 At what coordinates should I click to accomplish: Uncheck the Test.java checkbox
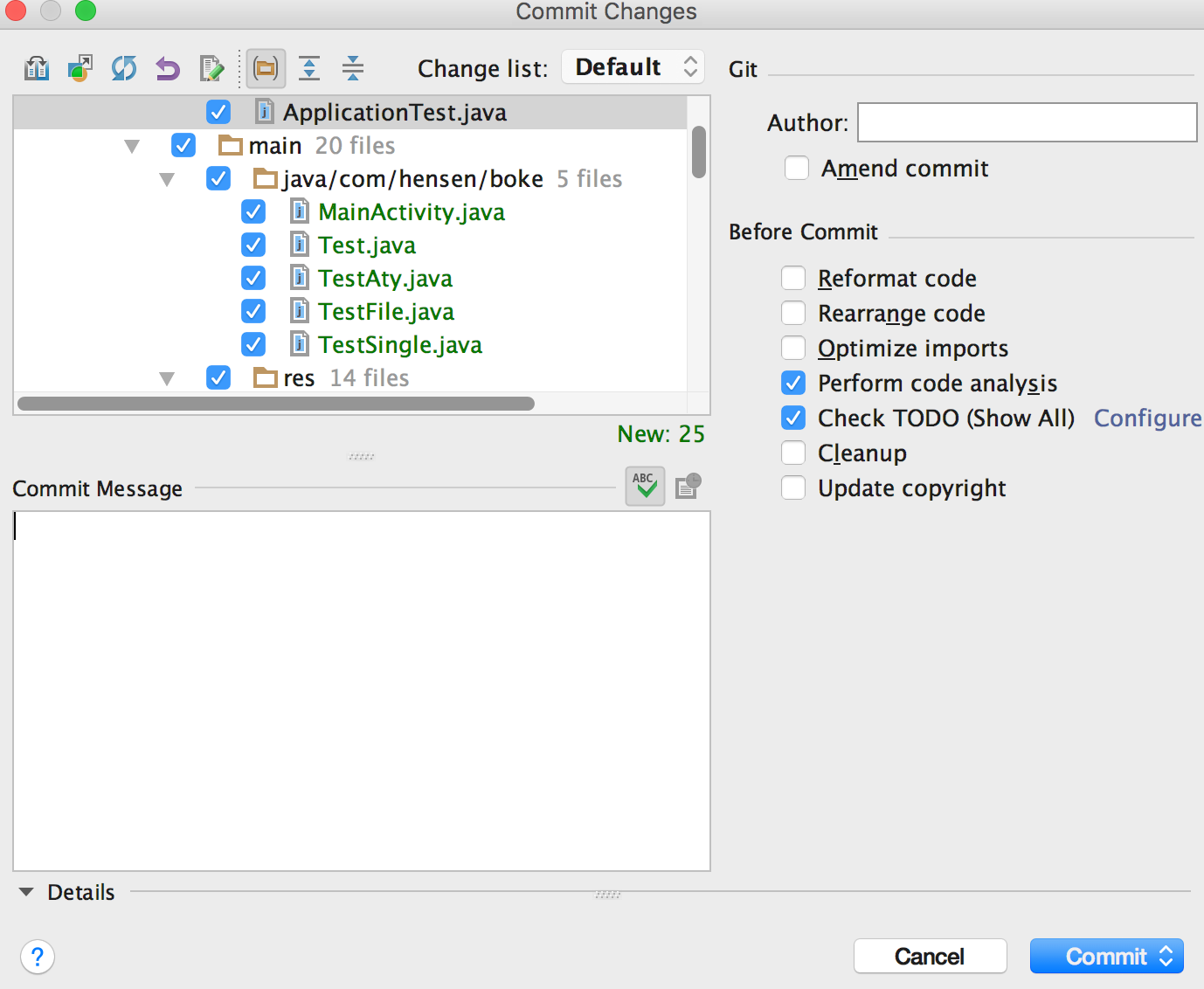[x=253, y=245]
